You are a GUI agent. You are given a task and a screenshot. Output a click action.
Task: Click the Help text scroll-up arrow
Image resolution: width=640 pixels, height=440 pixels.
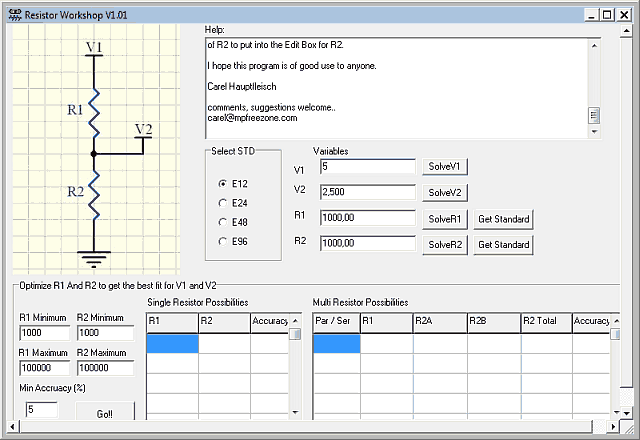point(594,46)
